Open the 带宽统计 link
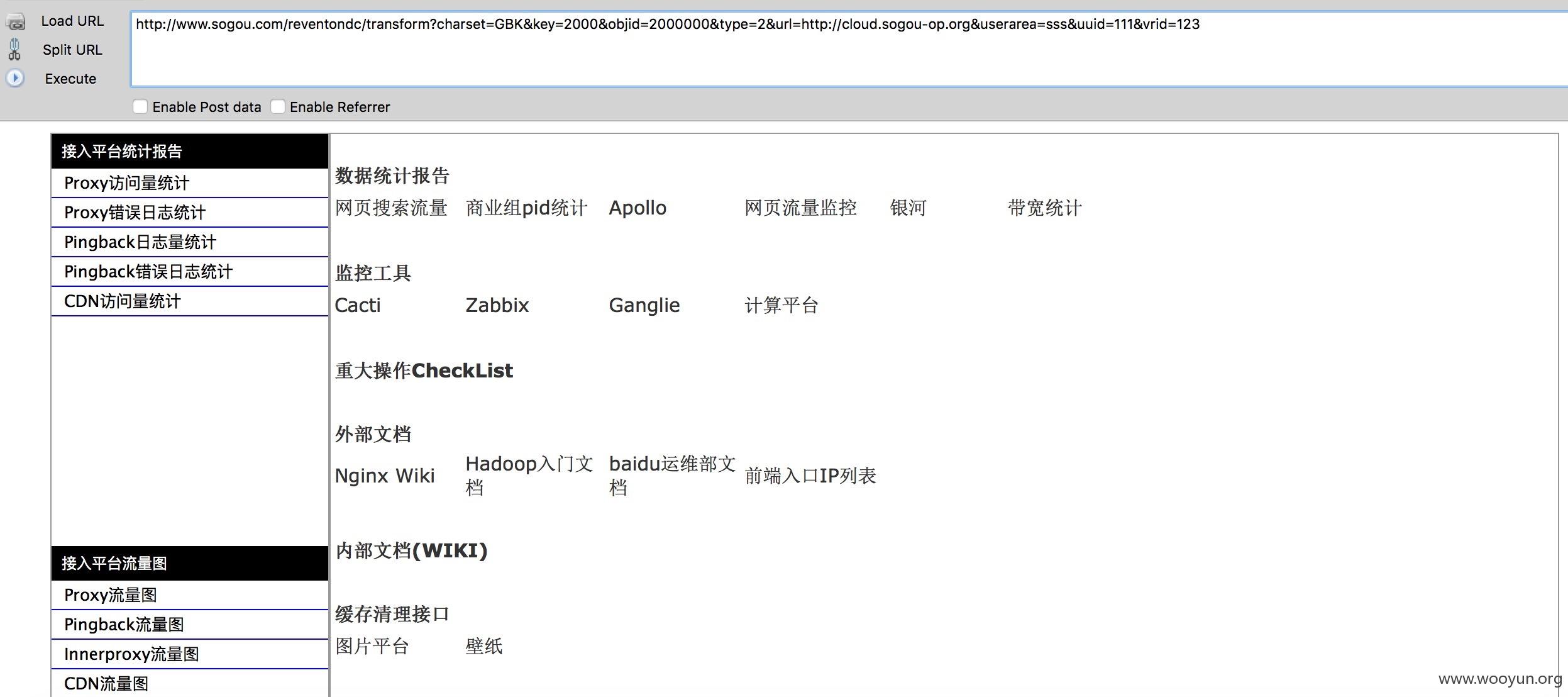Image resolution: width=1568 pixels, height=697 pixels. [1044, 208]
